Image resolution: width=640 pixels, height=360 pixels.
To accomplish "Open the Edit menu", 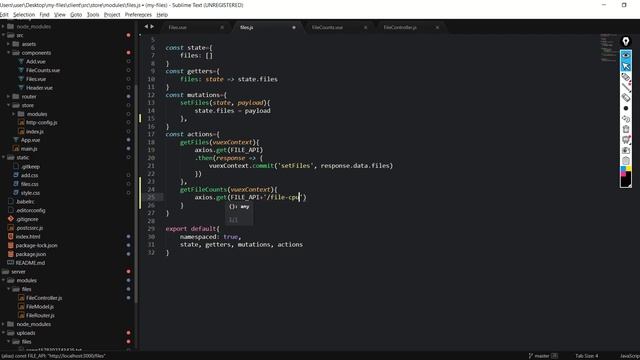I will point(4,15).
